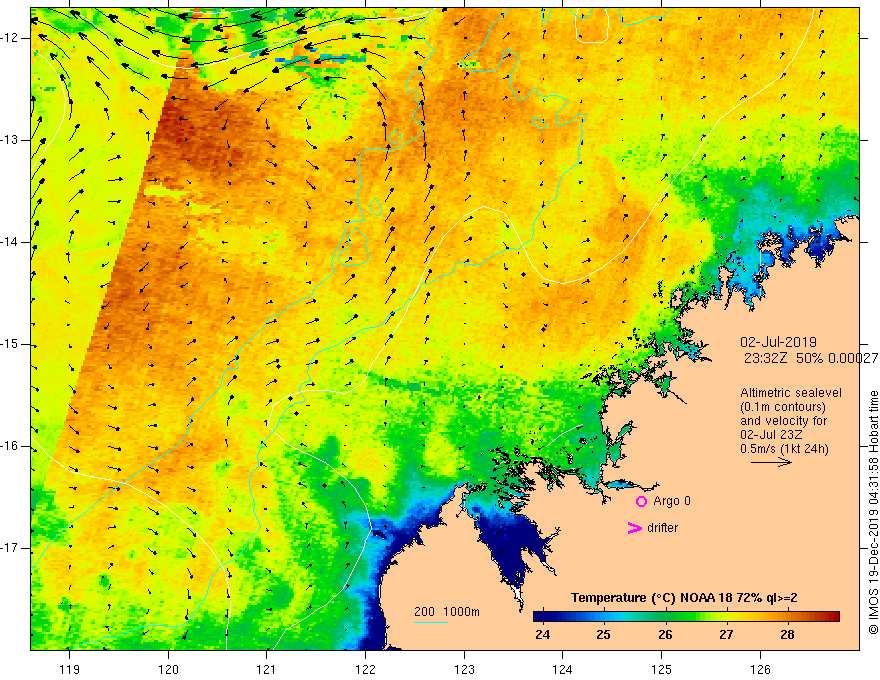Click the 0.5m/s velocity scale arrow
880x680 pixels.
(771, 462)
